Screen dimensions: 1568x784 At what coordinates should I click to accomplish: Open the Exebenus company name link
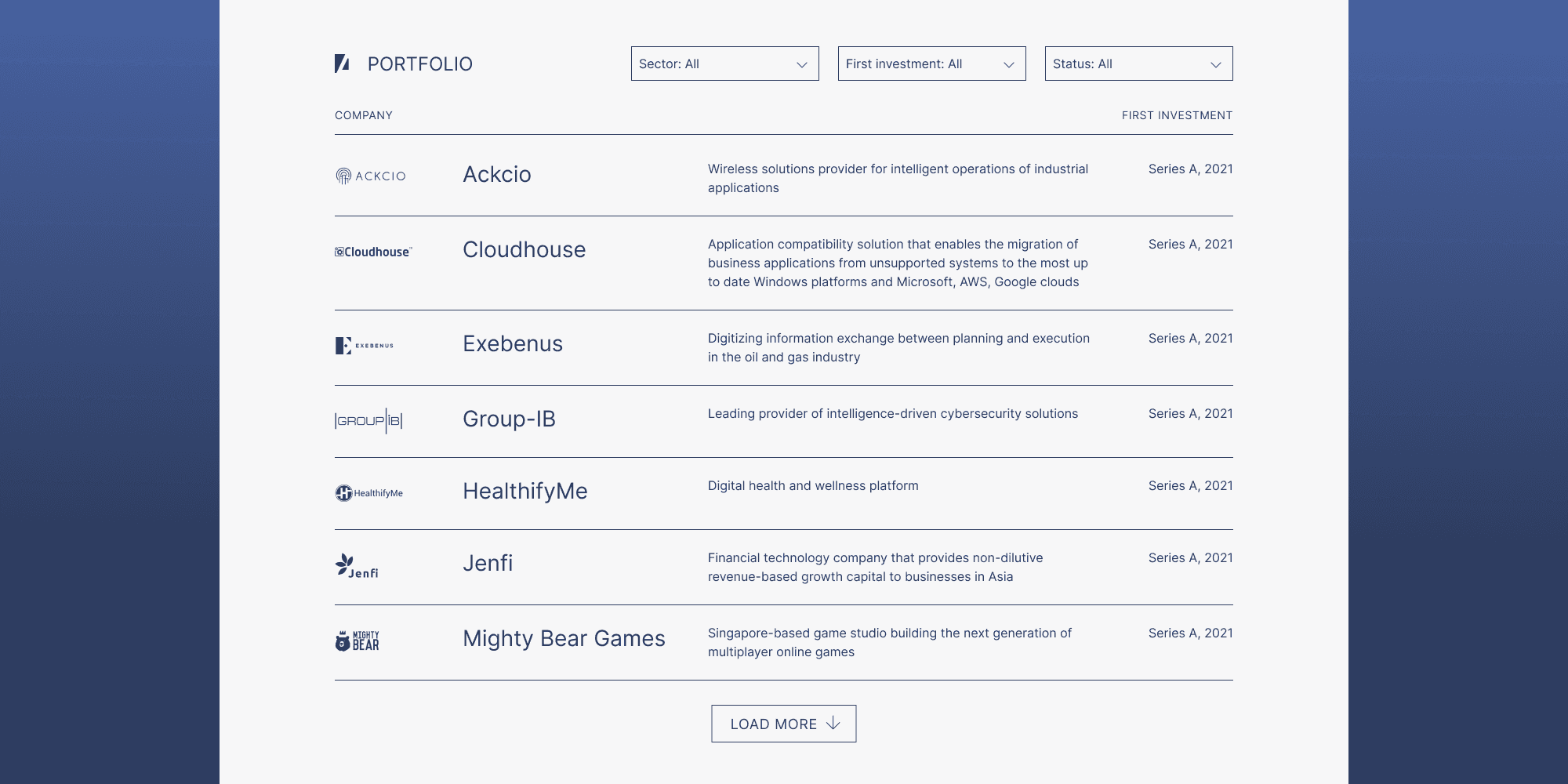[513, 343]
